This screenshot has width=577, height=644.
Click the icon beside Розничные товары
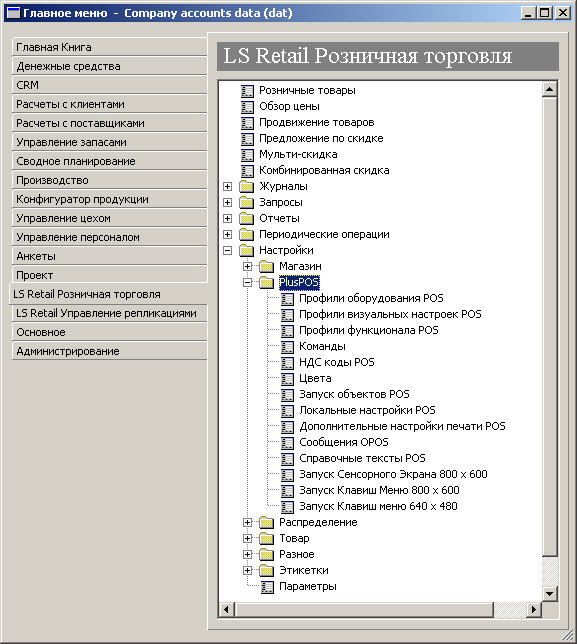[247, 90]
